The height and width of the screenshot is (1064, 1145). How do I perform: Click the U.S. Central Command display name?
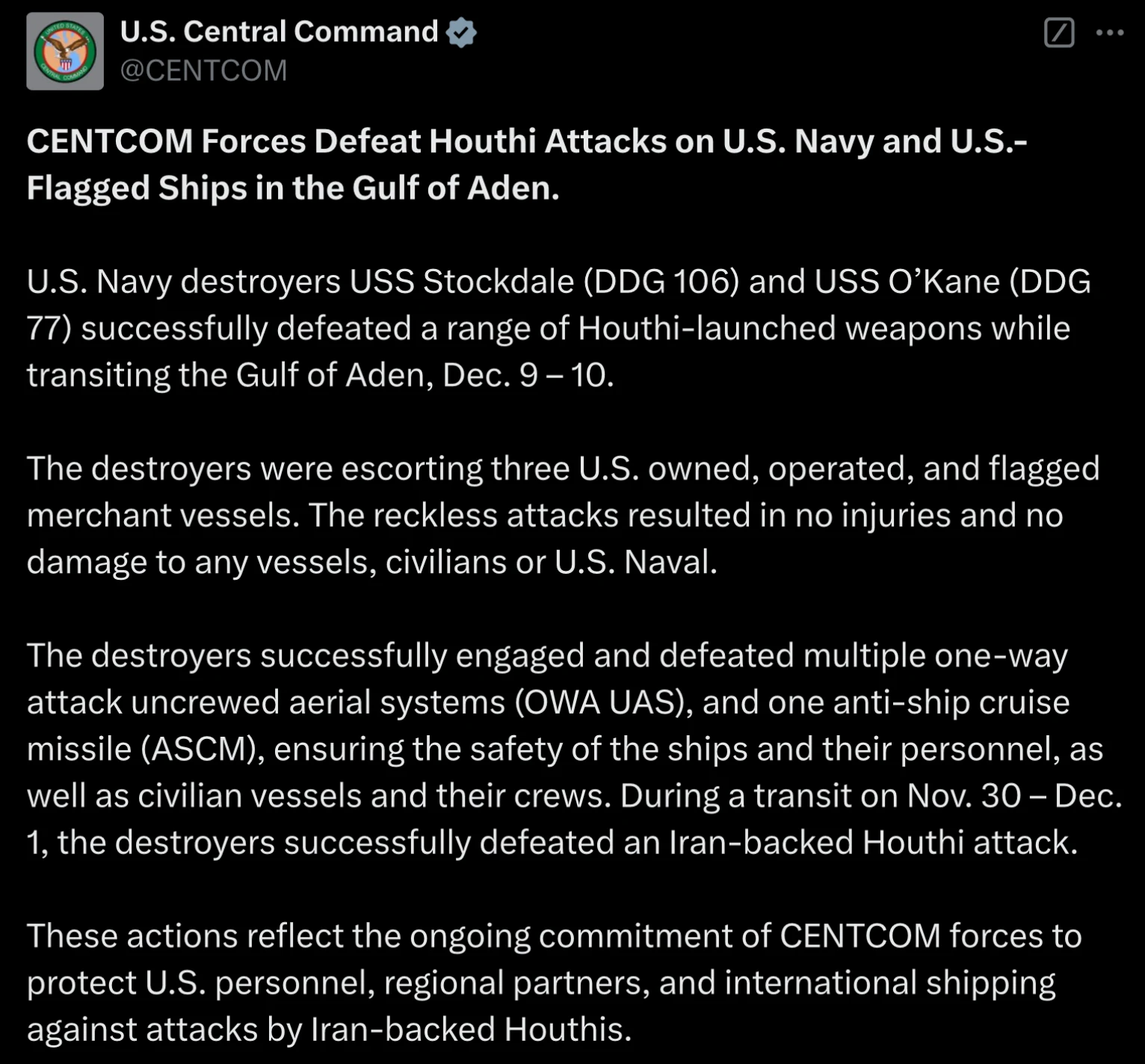279,32
